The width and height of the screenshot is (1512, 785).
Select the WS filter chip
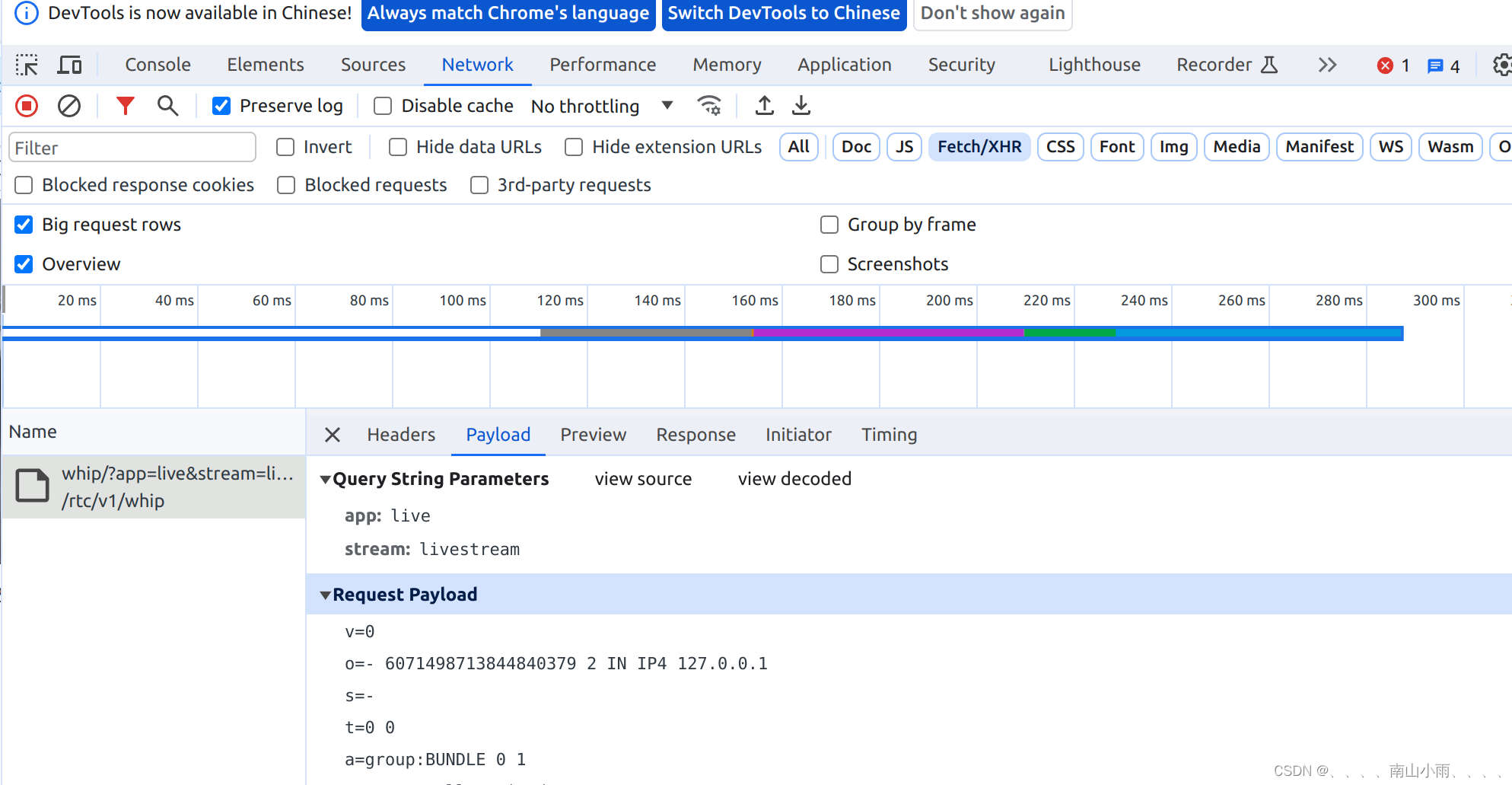(x=1390, y=147)
